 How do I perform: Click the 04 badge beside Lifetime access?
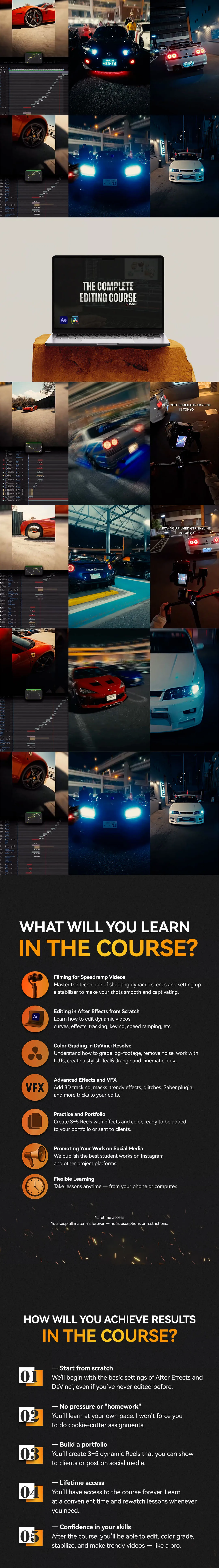coord(30,1493)
